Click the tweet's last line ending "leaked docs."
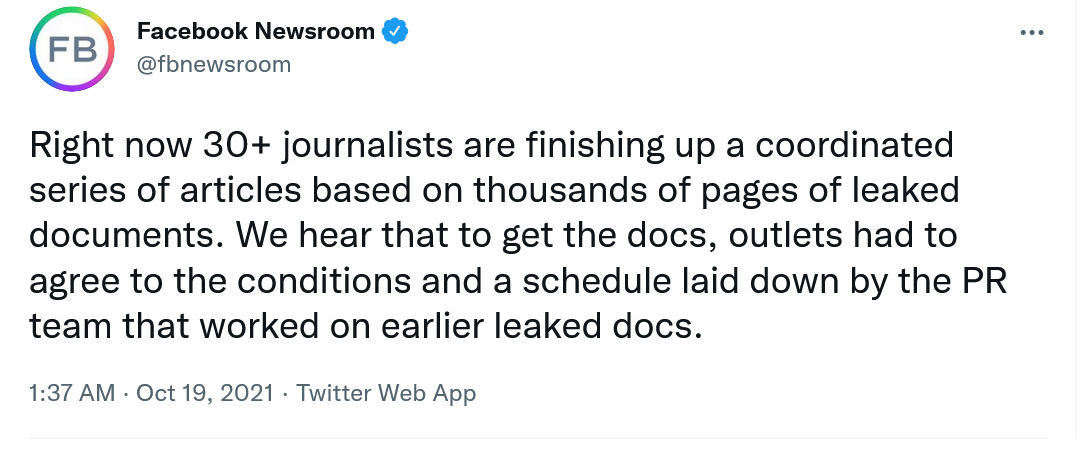Image resolution: width=1082 pixels, height=449 pixels. click(366, 326)
